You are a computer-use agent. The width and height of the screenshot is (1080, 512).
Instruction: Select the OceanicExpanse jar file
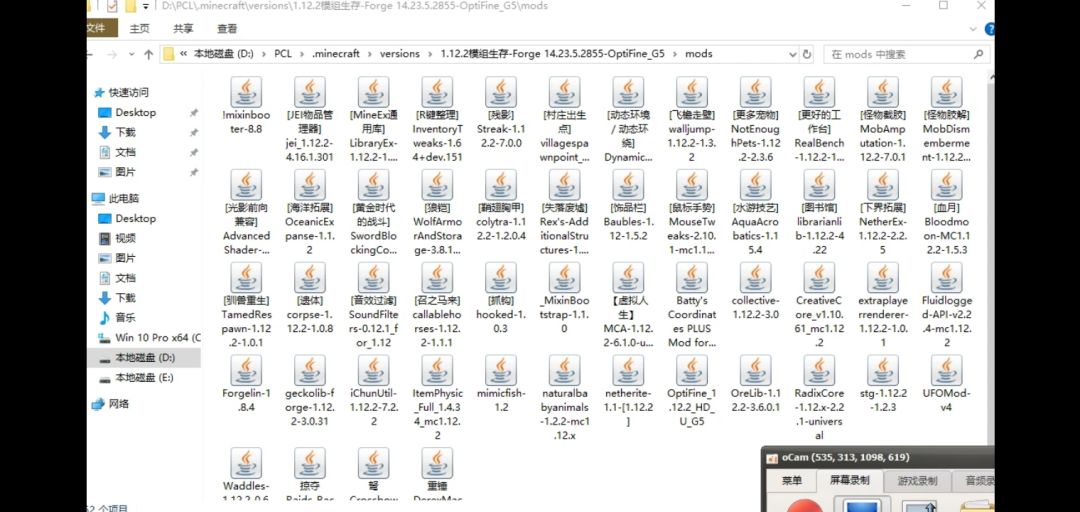click(309, 212)
